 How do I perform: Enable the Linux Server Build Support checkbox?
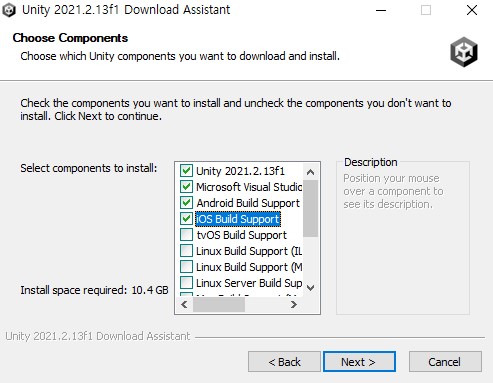(186, 283)
